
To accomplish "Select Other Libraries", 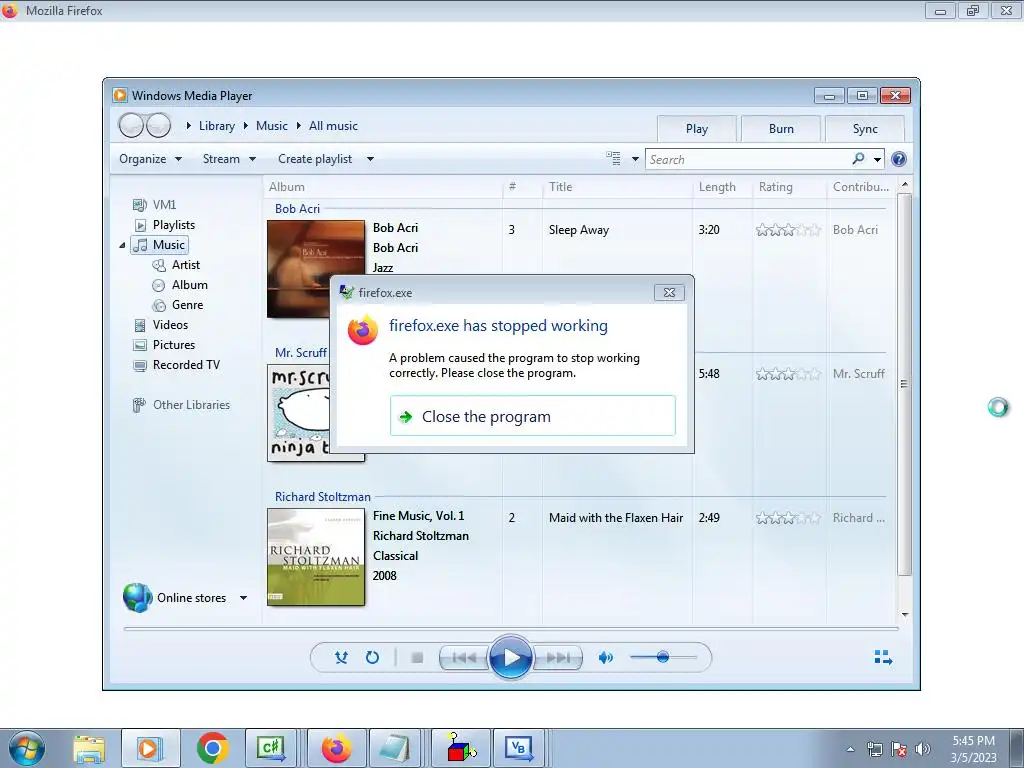I will point(181,405).
